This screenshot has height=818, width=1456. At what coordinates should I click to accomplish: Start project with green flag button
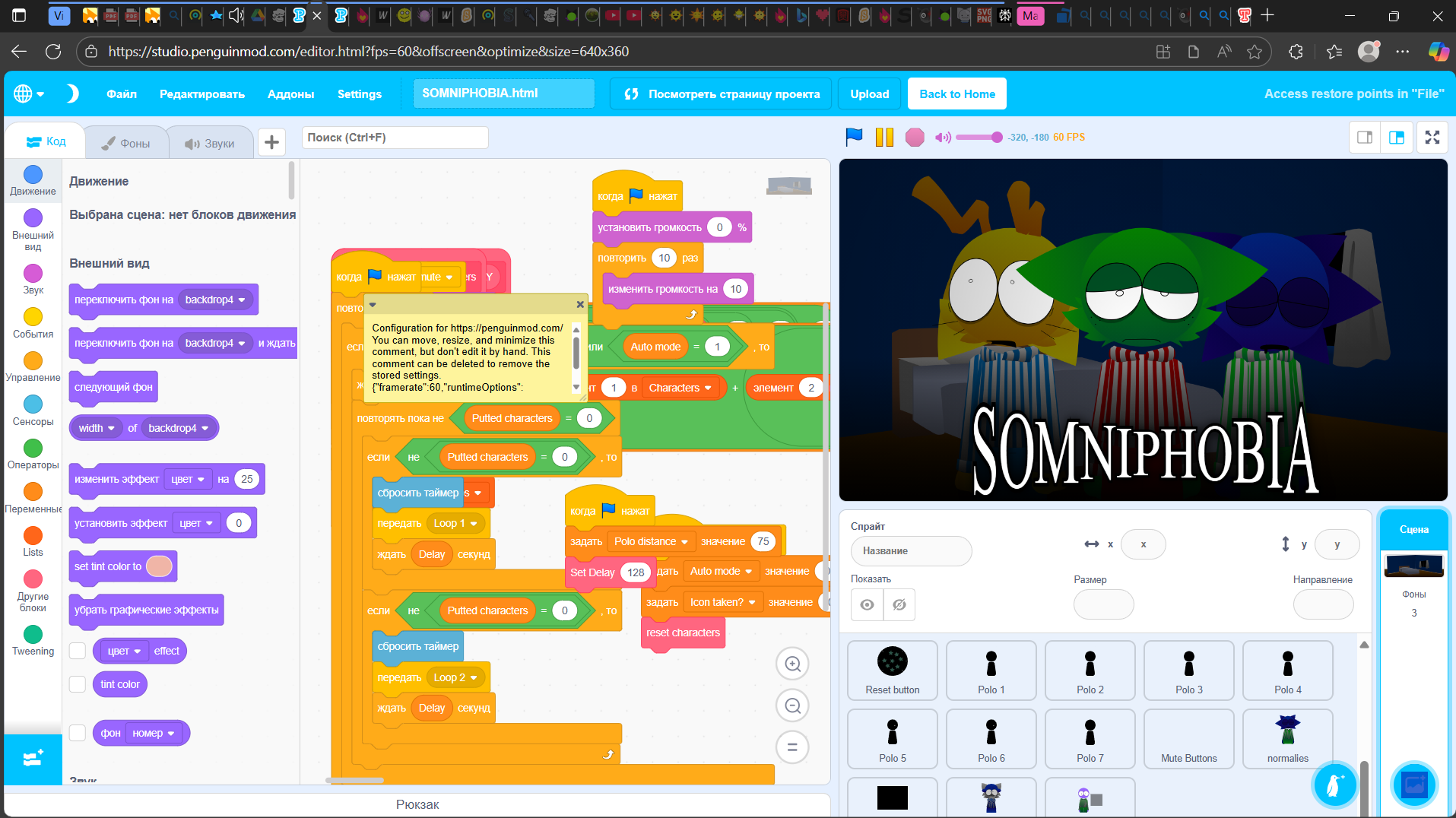[855, 137]
